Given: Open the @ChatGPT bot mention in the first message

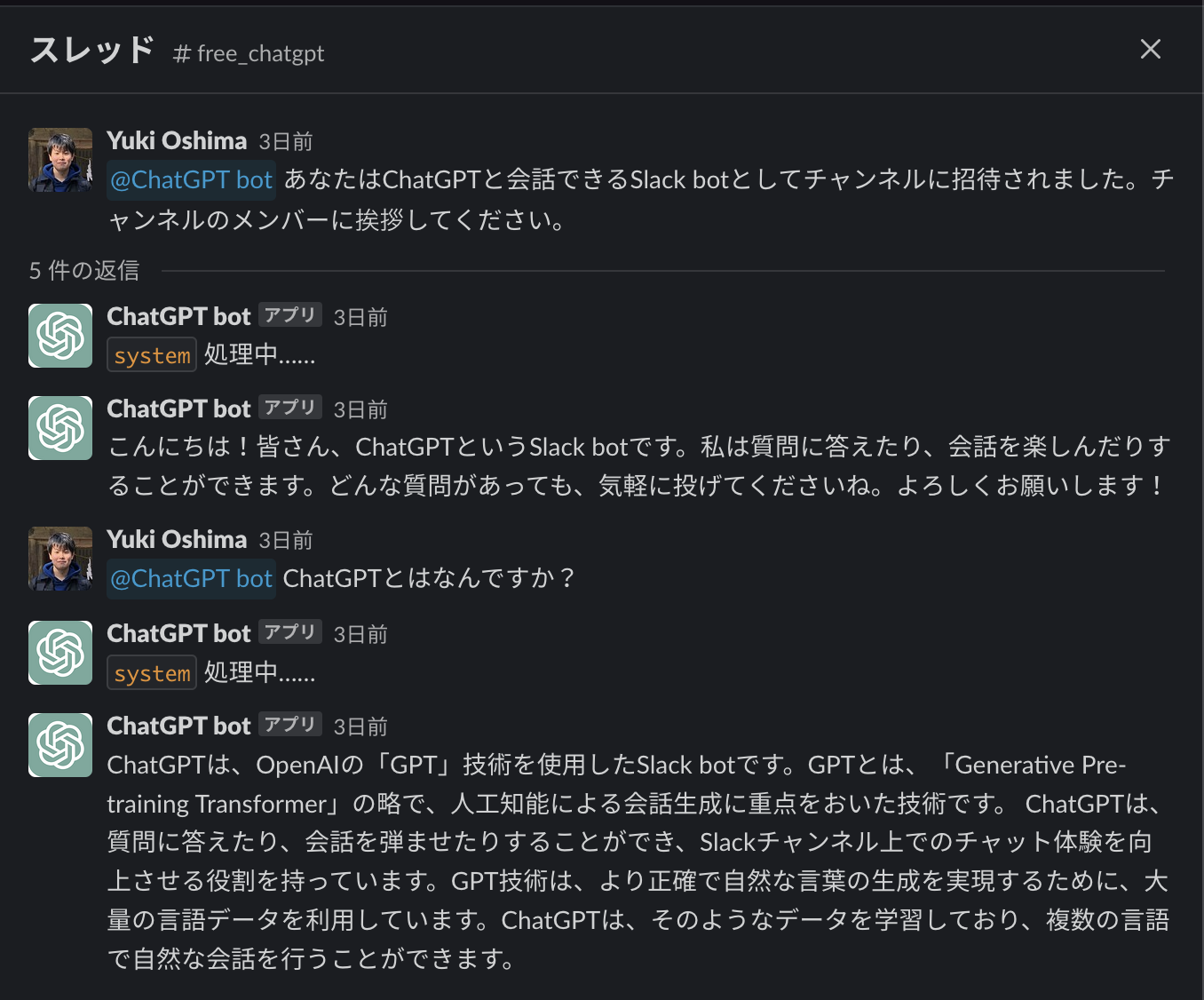Looking at the screenshot, I should (x=190, y=179).
